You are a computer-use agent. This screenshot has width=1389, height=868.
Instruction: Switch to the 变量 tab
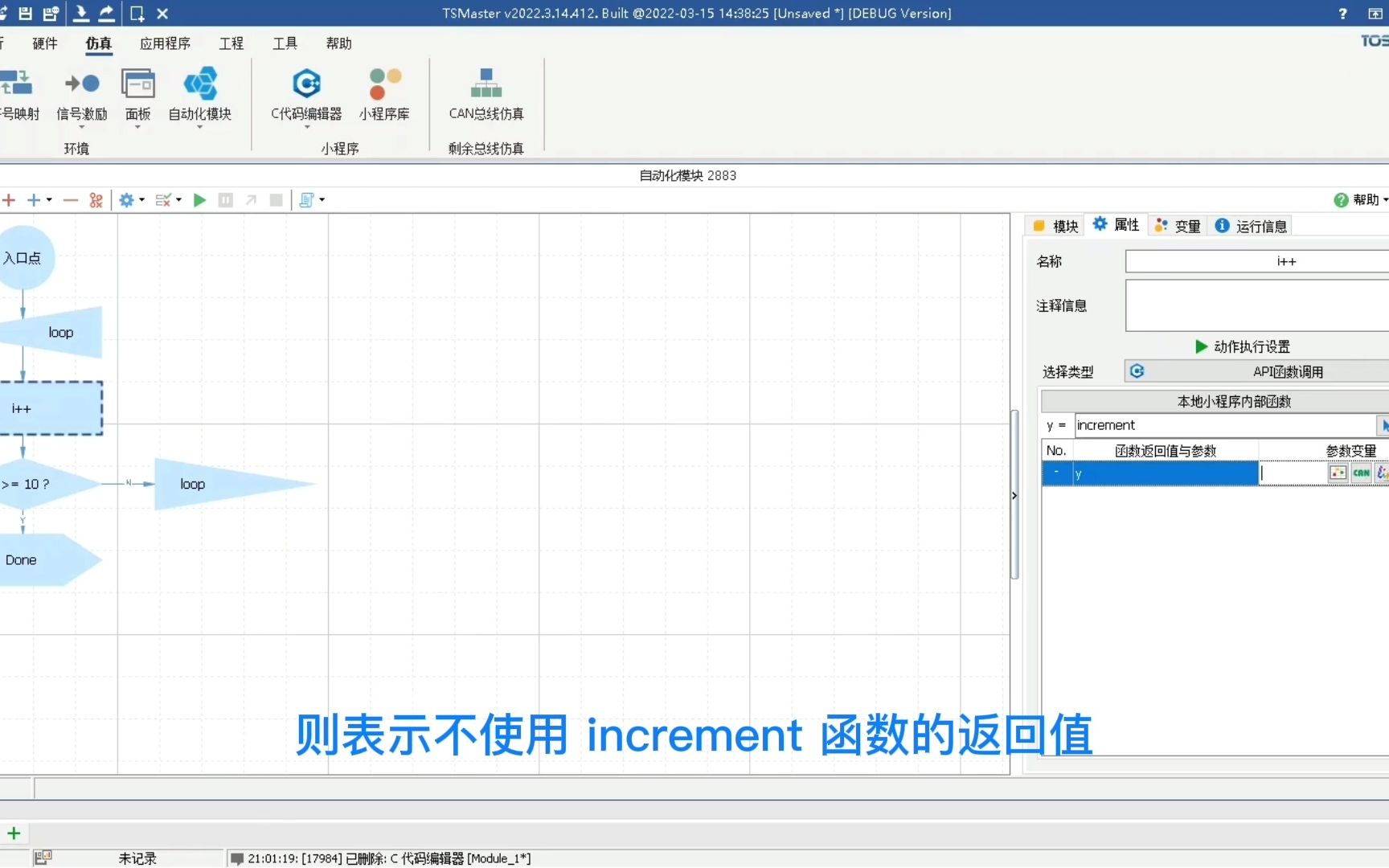click(x=1178, y=226)
